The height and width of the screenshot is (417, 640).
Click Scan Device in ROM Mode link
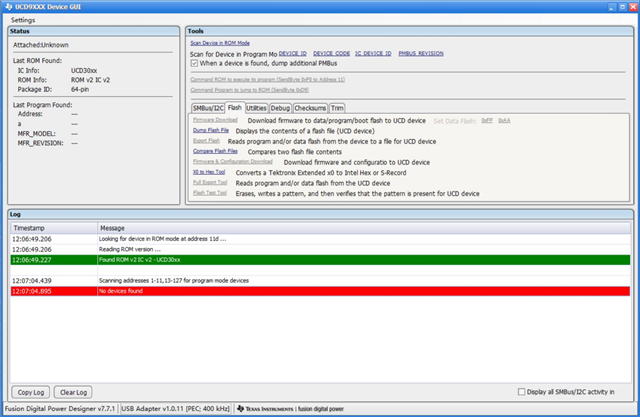point(220,43)
